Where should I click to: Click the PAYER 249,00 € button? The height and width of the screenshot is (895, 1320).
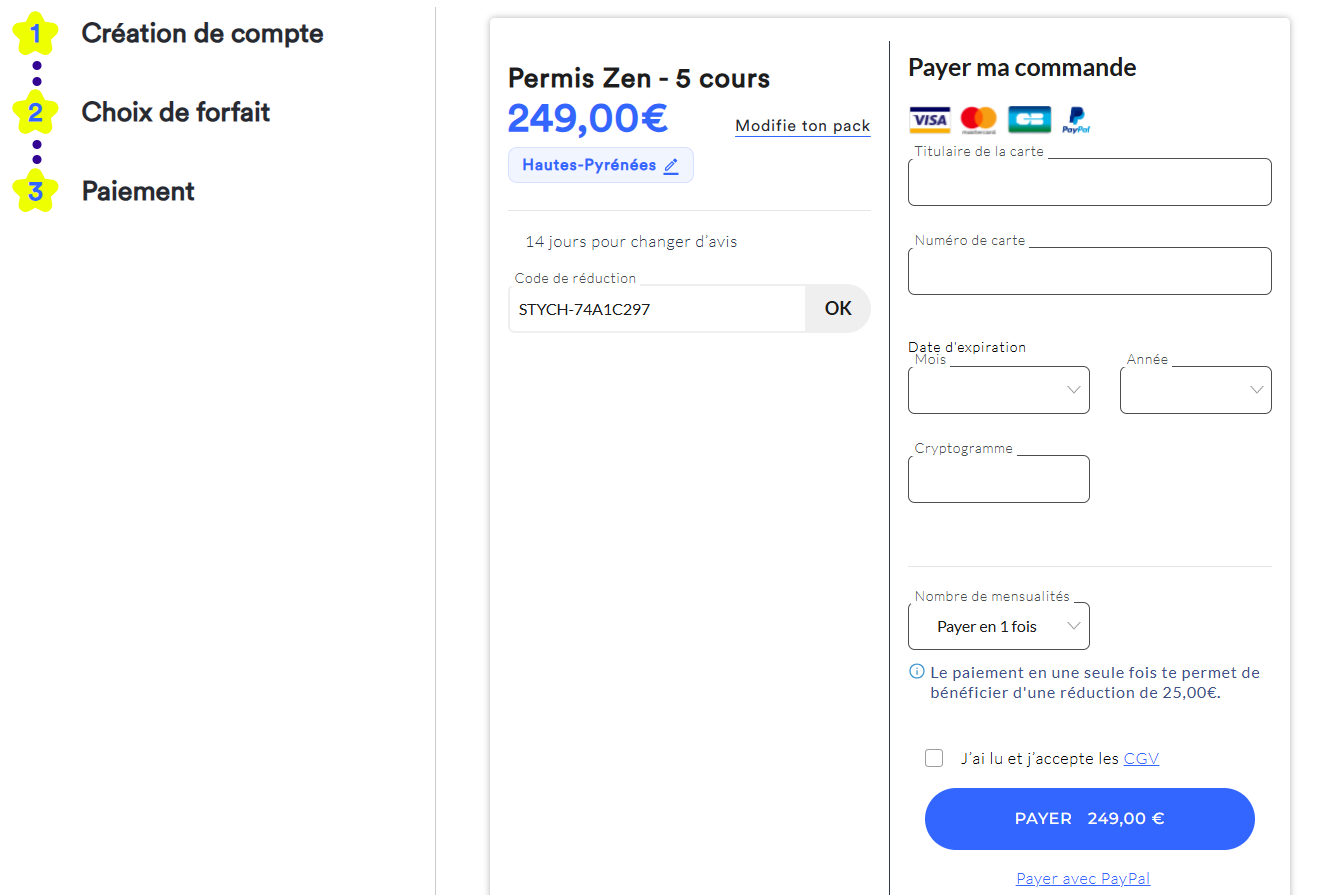pos(1089,818)
